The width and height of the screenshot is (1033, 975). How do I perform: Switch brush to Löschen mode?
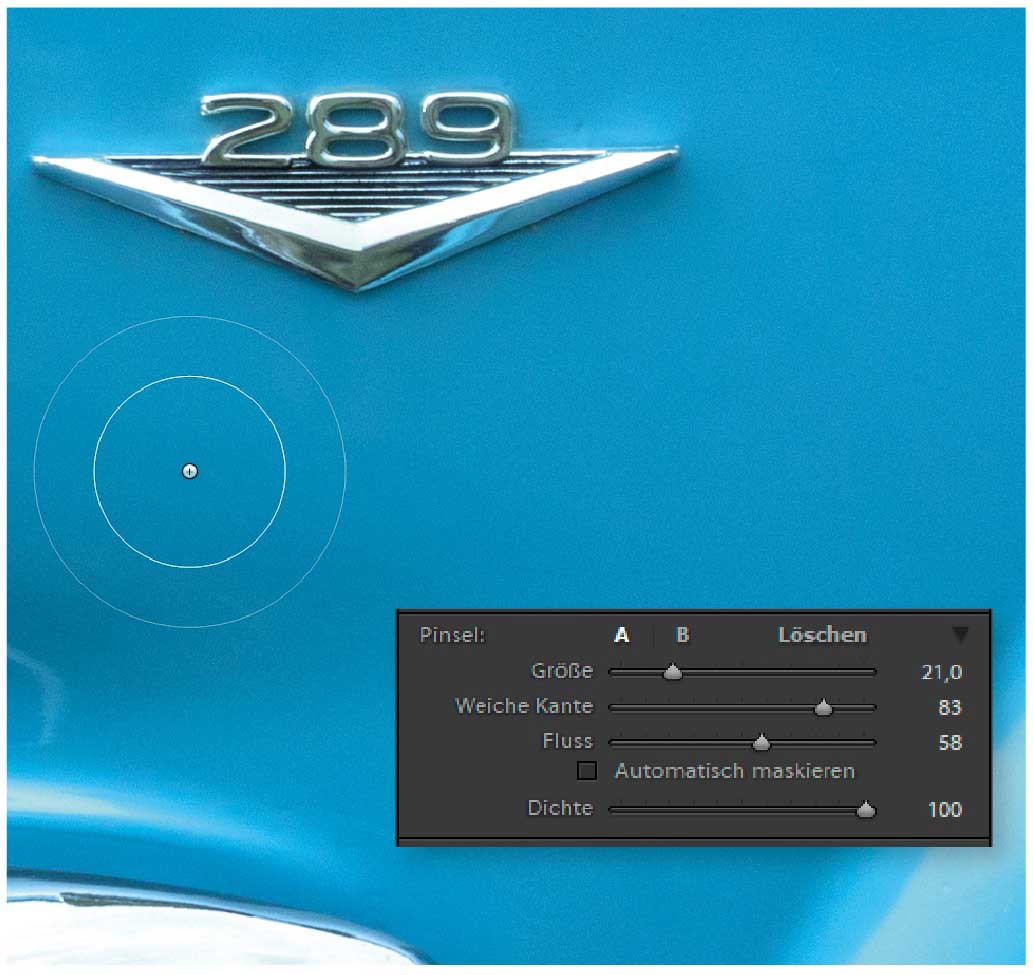click(822, 635)
